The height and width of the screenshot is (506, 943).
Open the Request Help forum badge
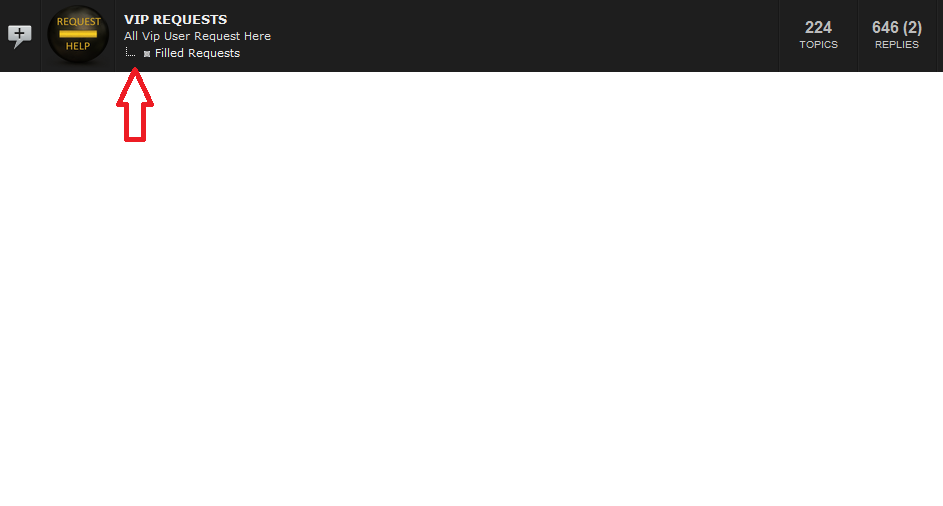coord(78,34)
